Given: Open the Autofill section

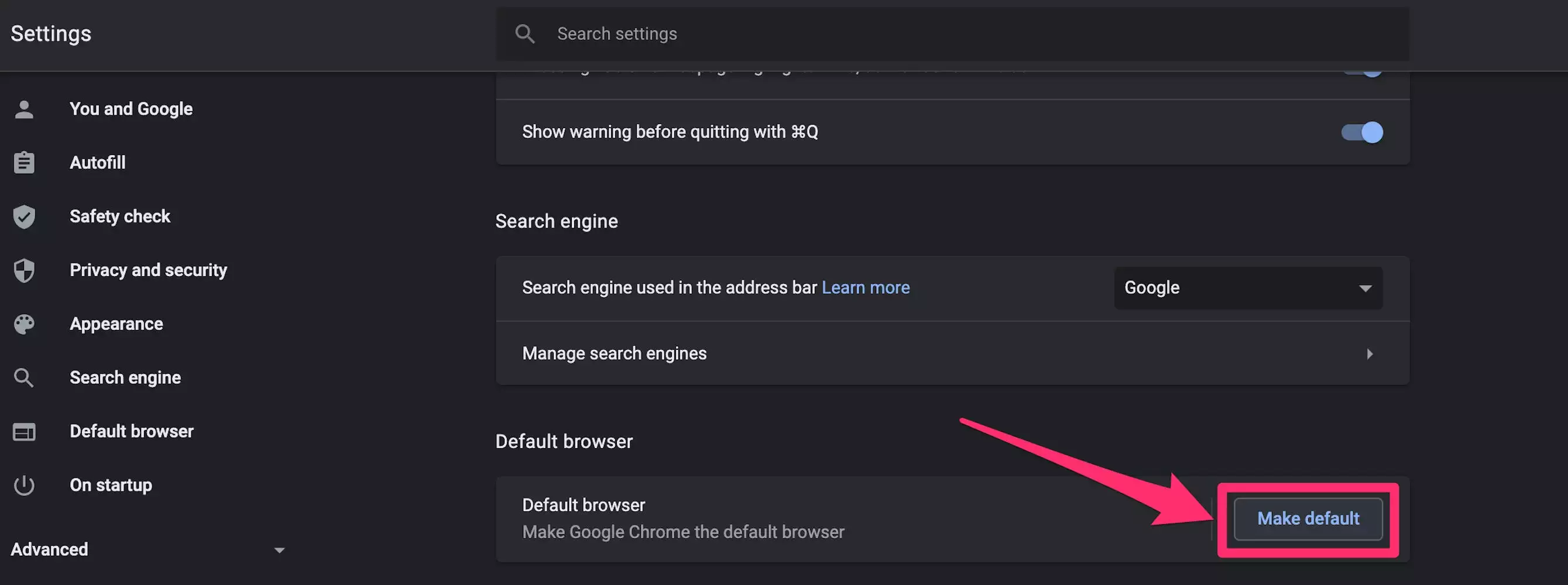Looking at the screenshot, I should [x=97, y=163].
